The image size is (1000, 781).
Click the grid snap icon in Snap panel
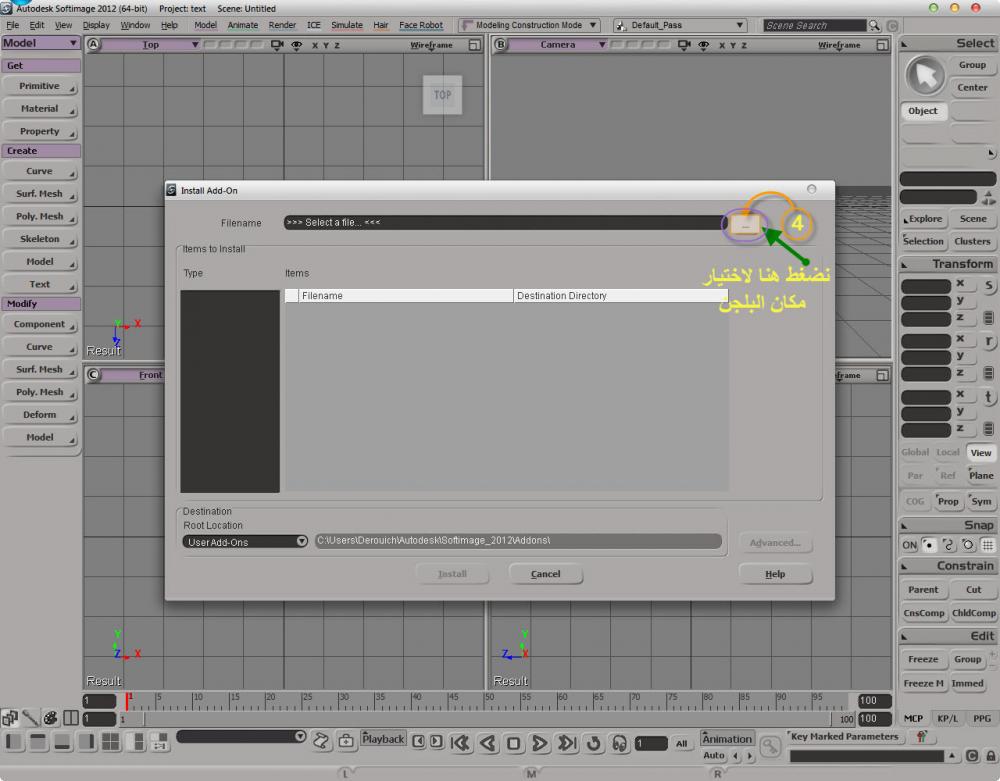(x=987, y=545)
